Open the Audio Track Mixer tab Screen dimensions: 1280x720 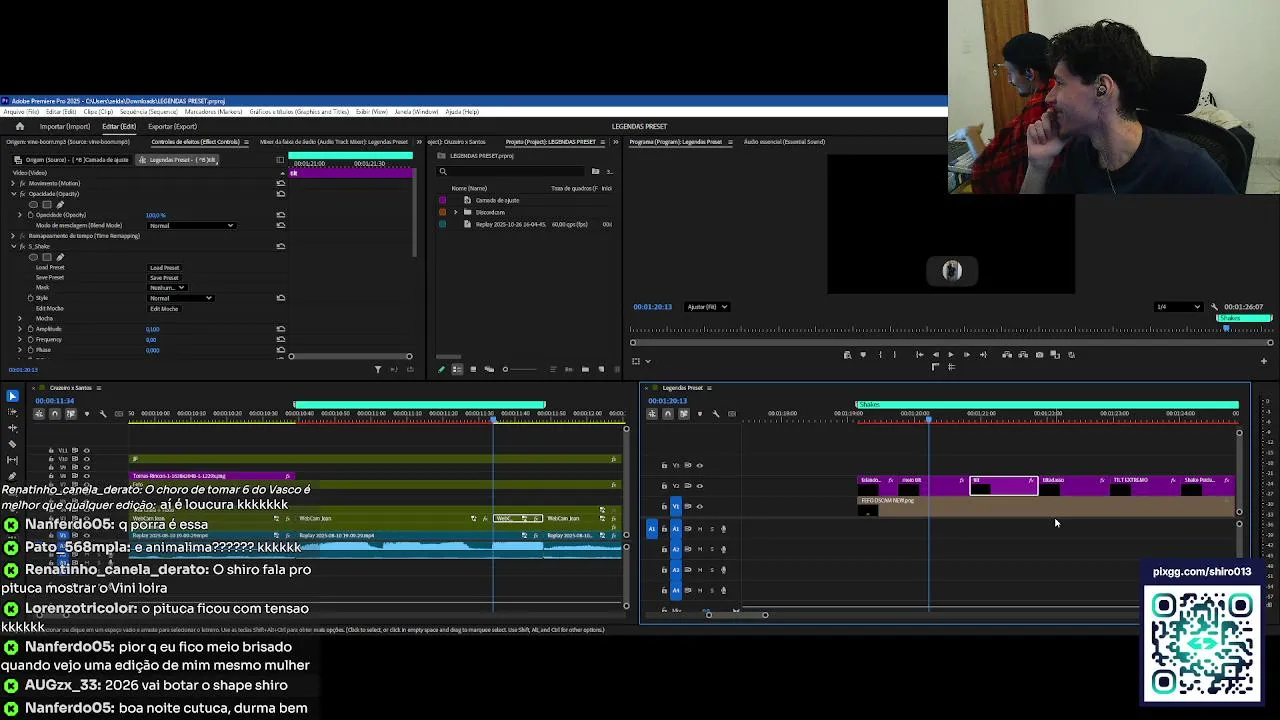point(334,142)
